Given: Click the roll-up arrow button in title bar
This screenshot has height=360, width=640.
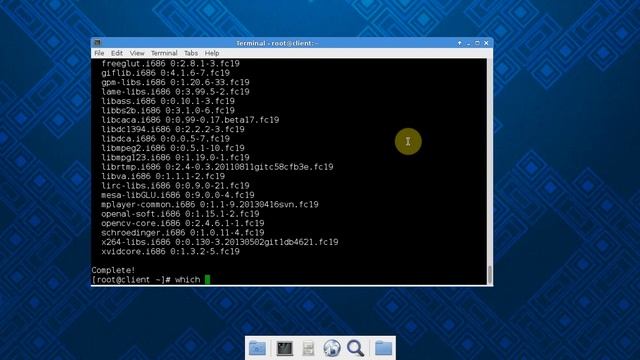Looking at the screenshot, I should coord(460,43).
